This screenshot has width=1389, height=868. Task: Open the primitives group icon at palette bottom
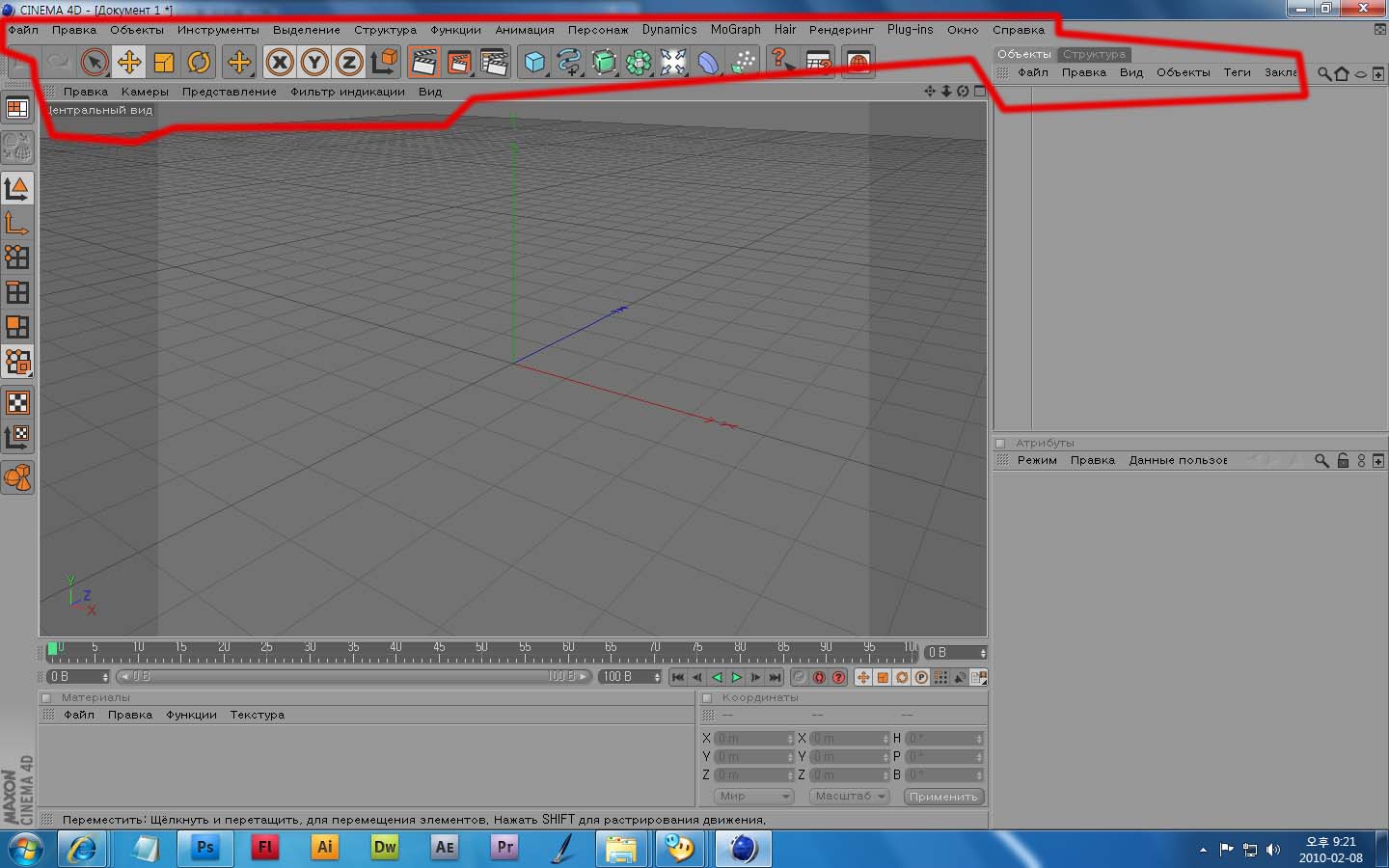[x=17, y=477]
